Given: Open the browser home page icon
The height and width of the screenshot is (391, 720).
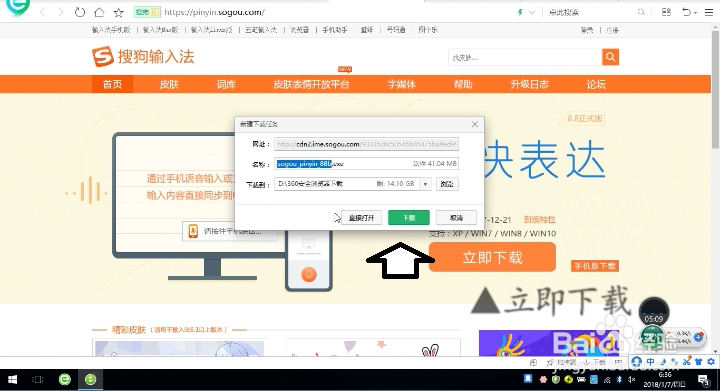Looking at the screenshot, I should click(x=99, y=12).
